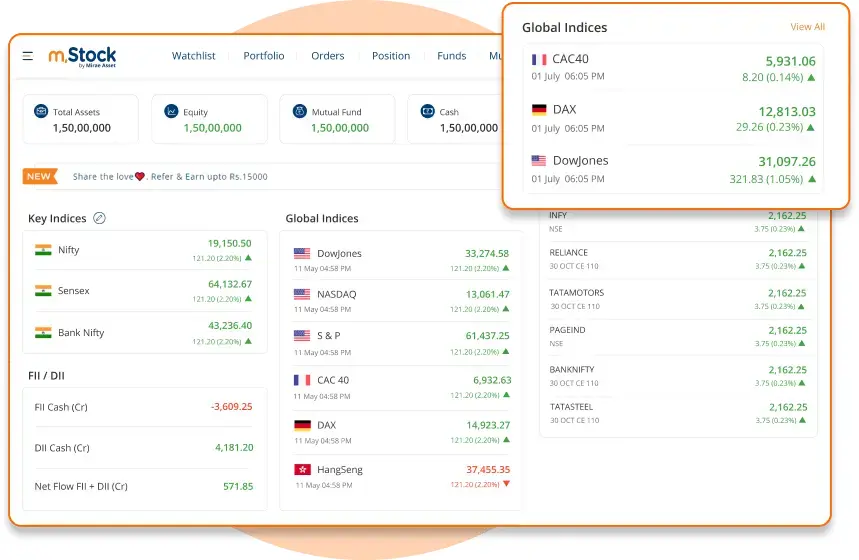Screen dimensions: 859x560
Task: Click the Mutual Fund icon
Action: point(299,111)
